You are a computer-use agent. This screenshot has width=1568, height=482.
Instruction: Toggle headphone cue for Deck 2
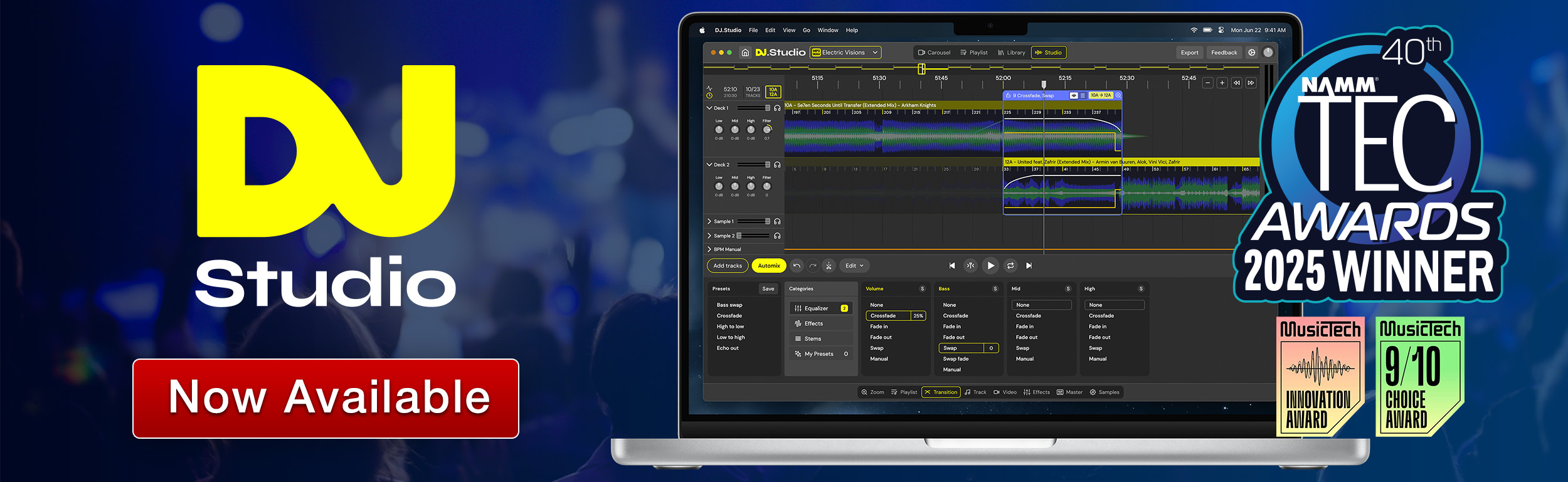[x=777, y=165]
